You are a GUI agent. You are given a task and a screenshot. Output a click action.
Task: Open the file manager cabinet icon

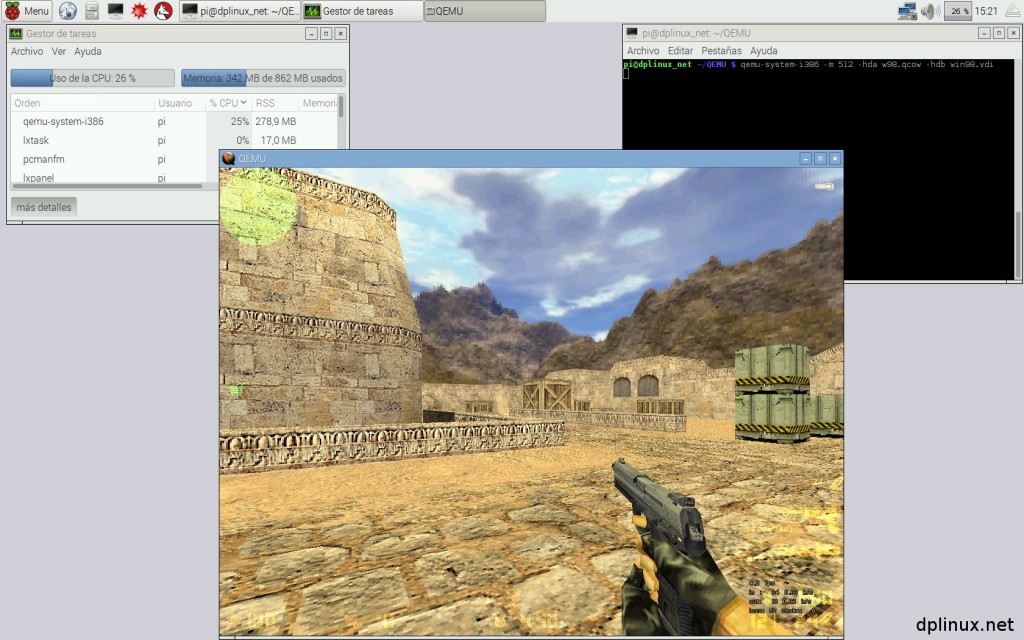pyautogui.click(x=92, y=11)
